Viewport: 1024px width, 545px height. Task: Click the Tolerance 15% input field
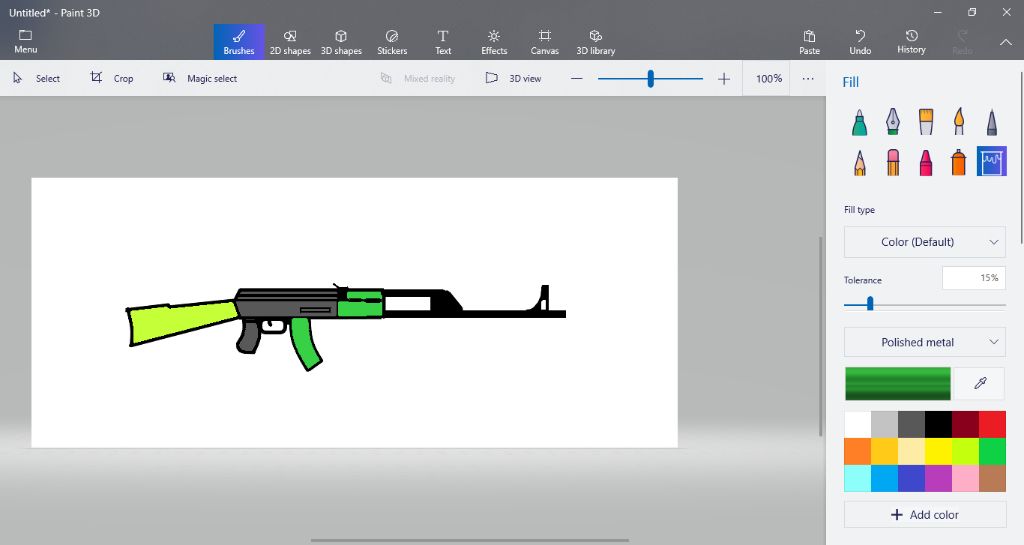pyautogui.click(x=974, y=278)
